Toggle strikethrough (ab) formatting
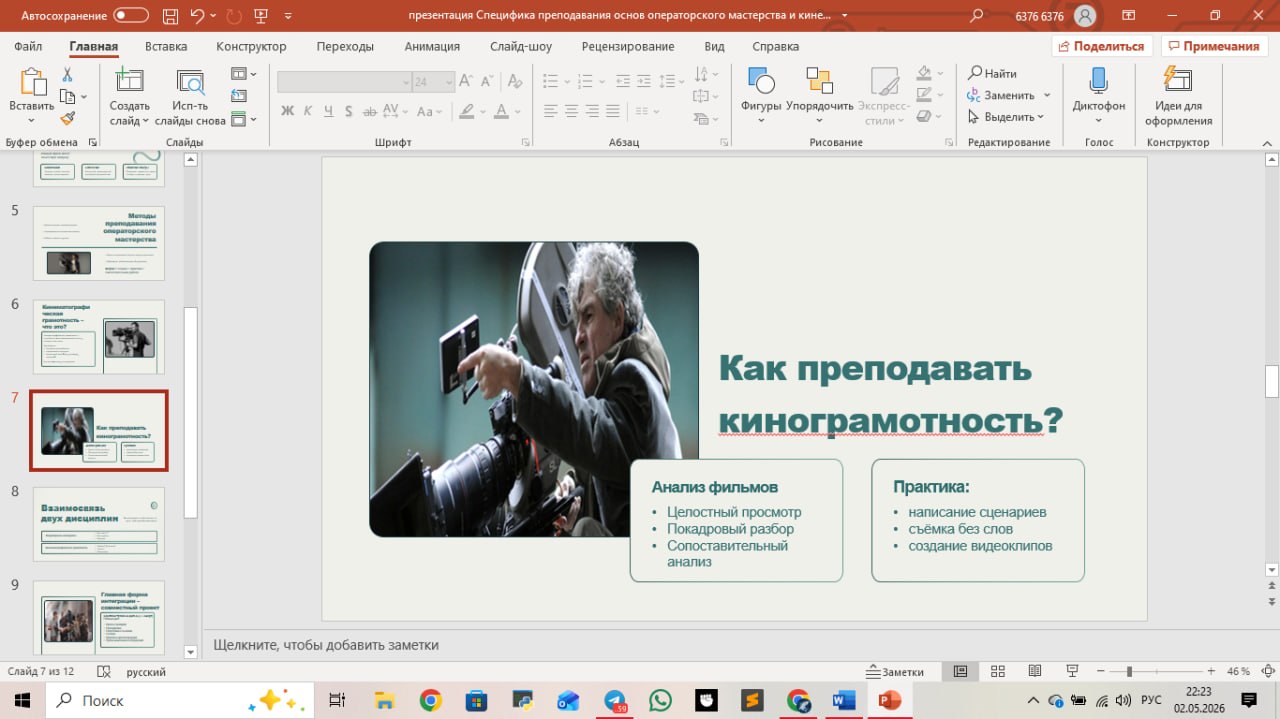1280x719 pixels. point(371,111)
